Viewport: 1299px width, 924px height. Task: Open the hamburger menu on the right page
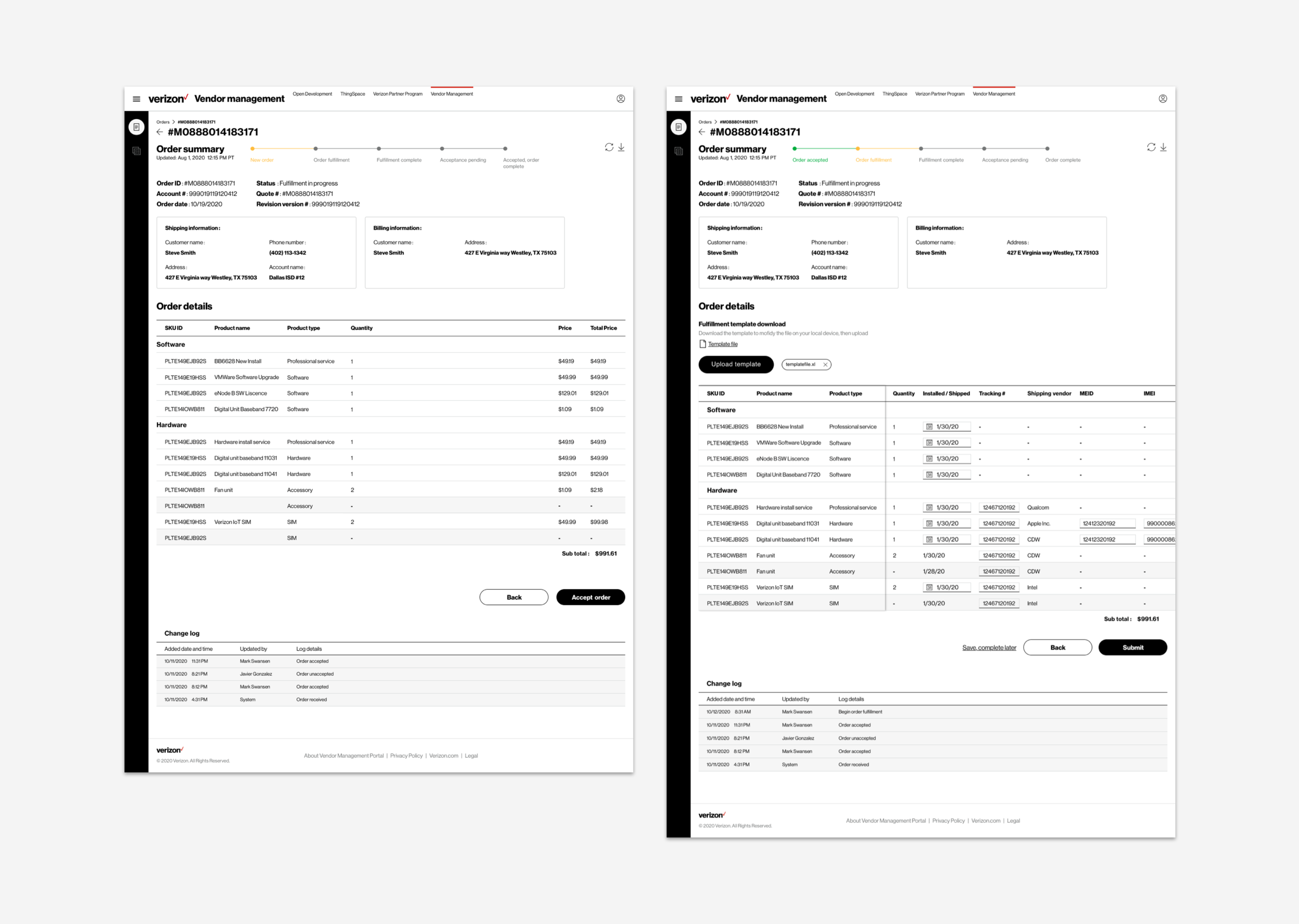tap(679, 99)
